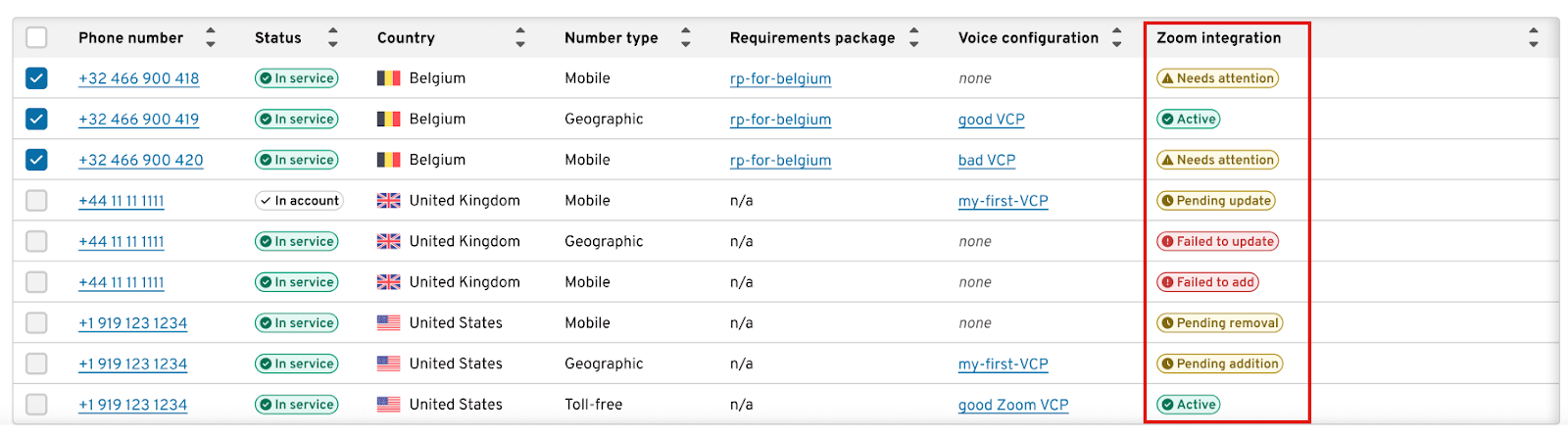Image resolution: width=1568 pixels, height=437 pixels.
Task: Sort by the Voice configuration column arrows
Action: pyautogui.click(x=1116, y=37)
